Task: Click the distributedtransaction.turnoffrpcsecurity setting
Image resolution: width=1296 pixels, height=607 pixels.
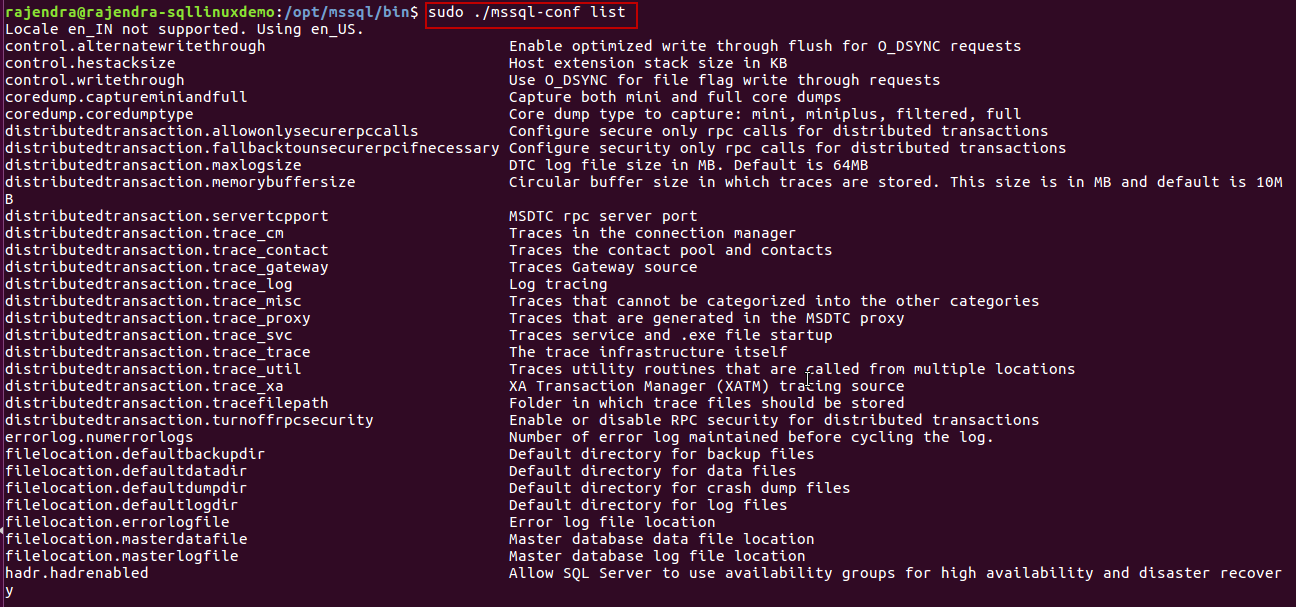Action: [189, 420]
